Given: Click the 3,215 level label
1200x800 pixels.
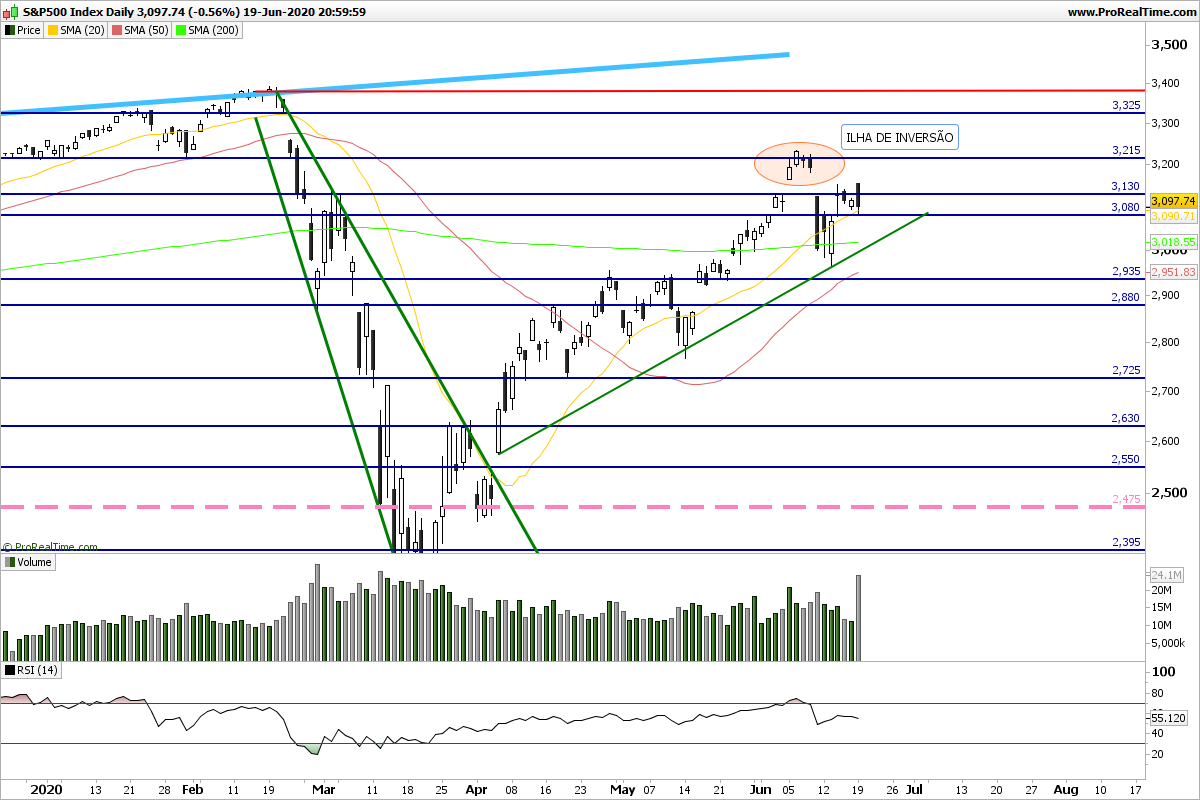Looking at the screenshot, I should pos(1126,150).
